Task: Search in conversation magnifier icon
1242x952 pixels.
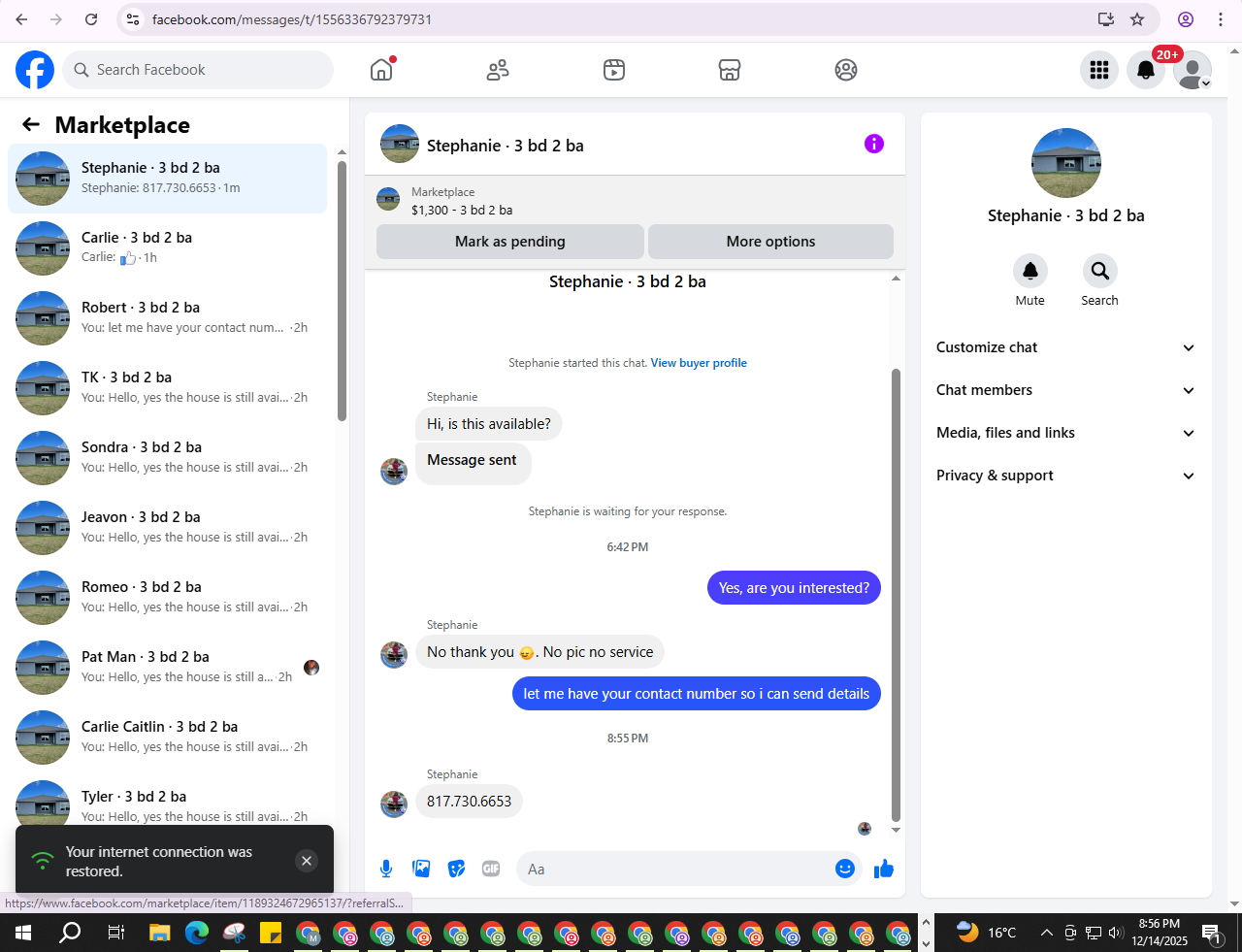Action: coord(1100,271)
